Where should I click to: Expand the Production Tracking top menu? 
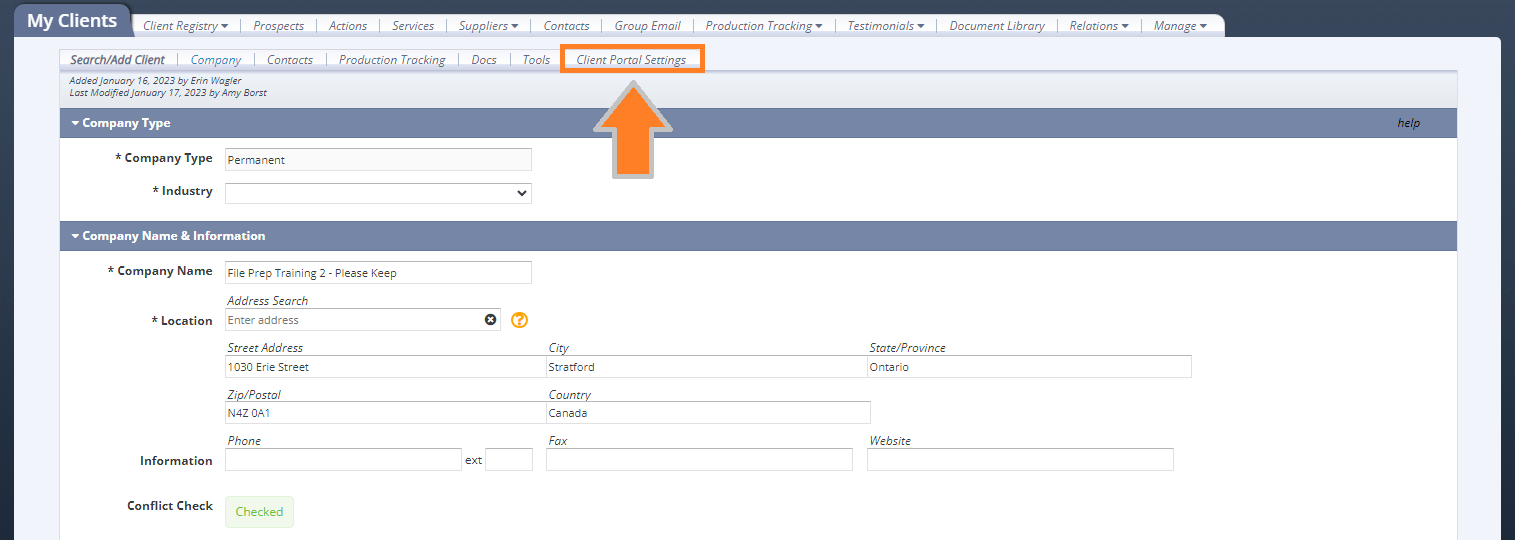pyautogui.click(x=764, y=26)
